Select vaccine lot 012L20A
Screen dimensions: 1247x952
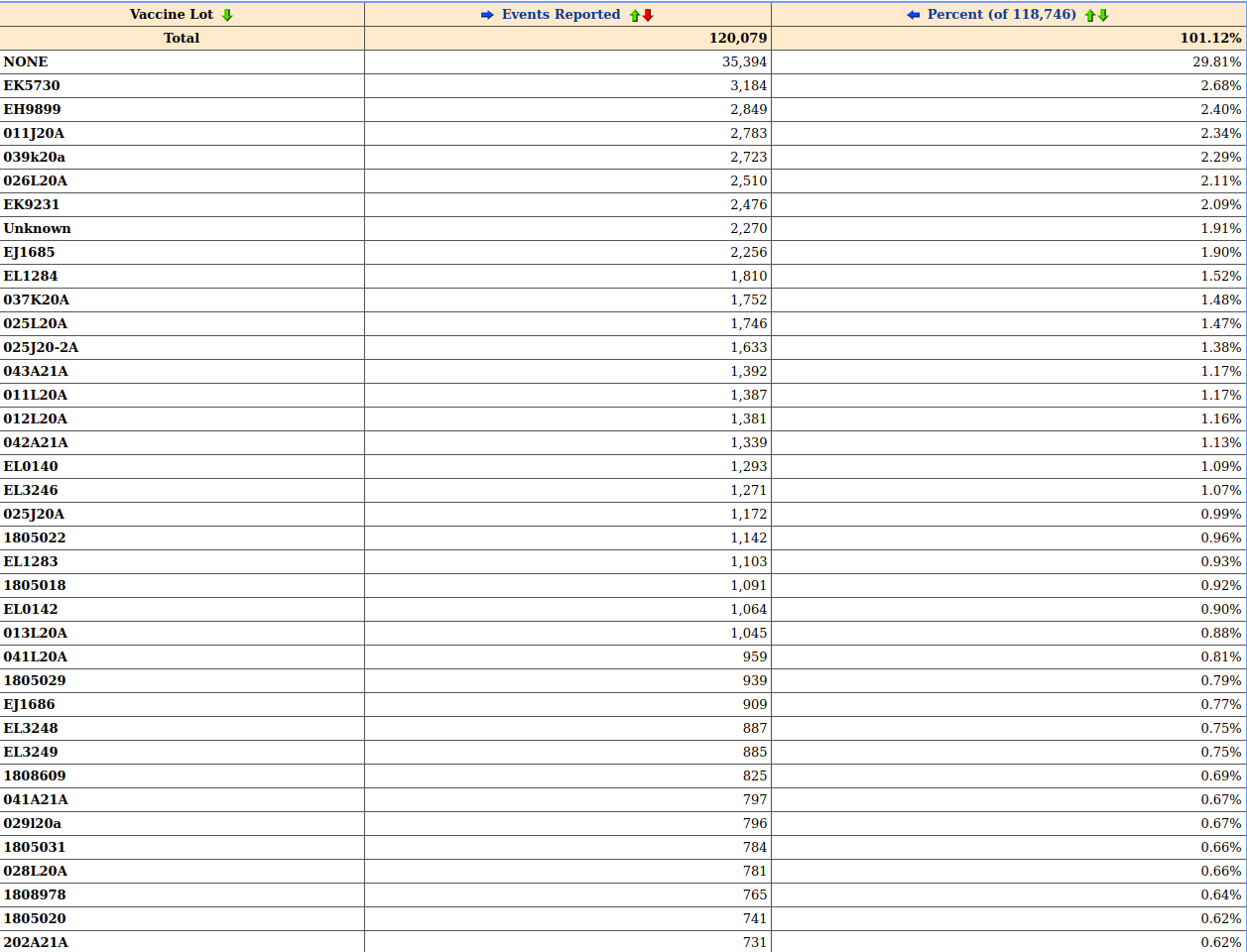tap(36, 418)
